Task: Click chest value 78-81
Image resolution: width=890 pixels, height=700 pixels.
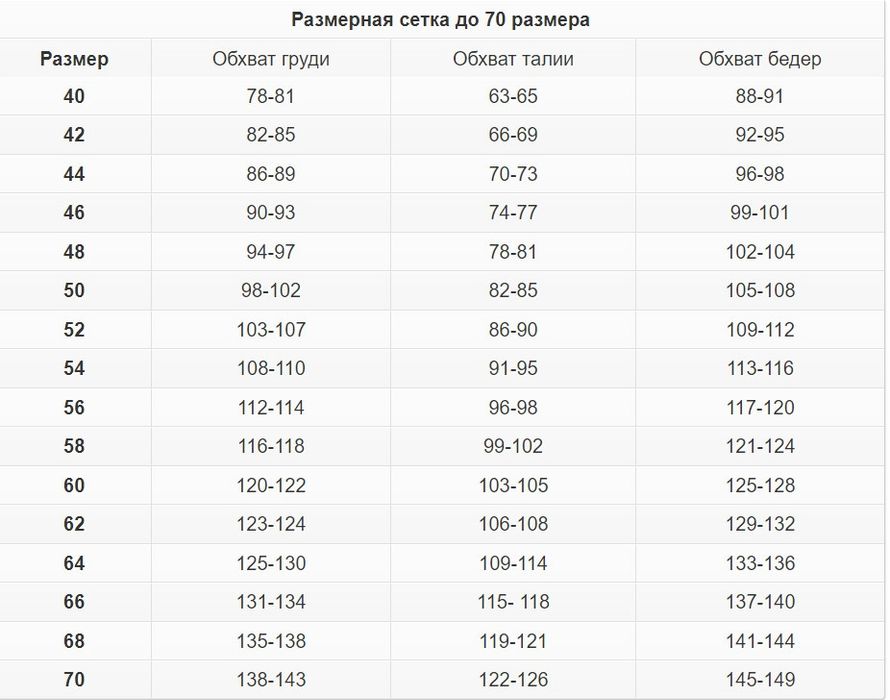Action: point(271,97)
